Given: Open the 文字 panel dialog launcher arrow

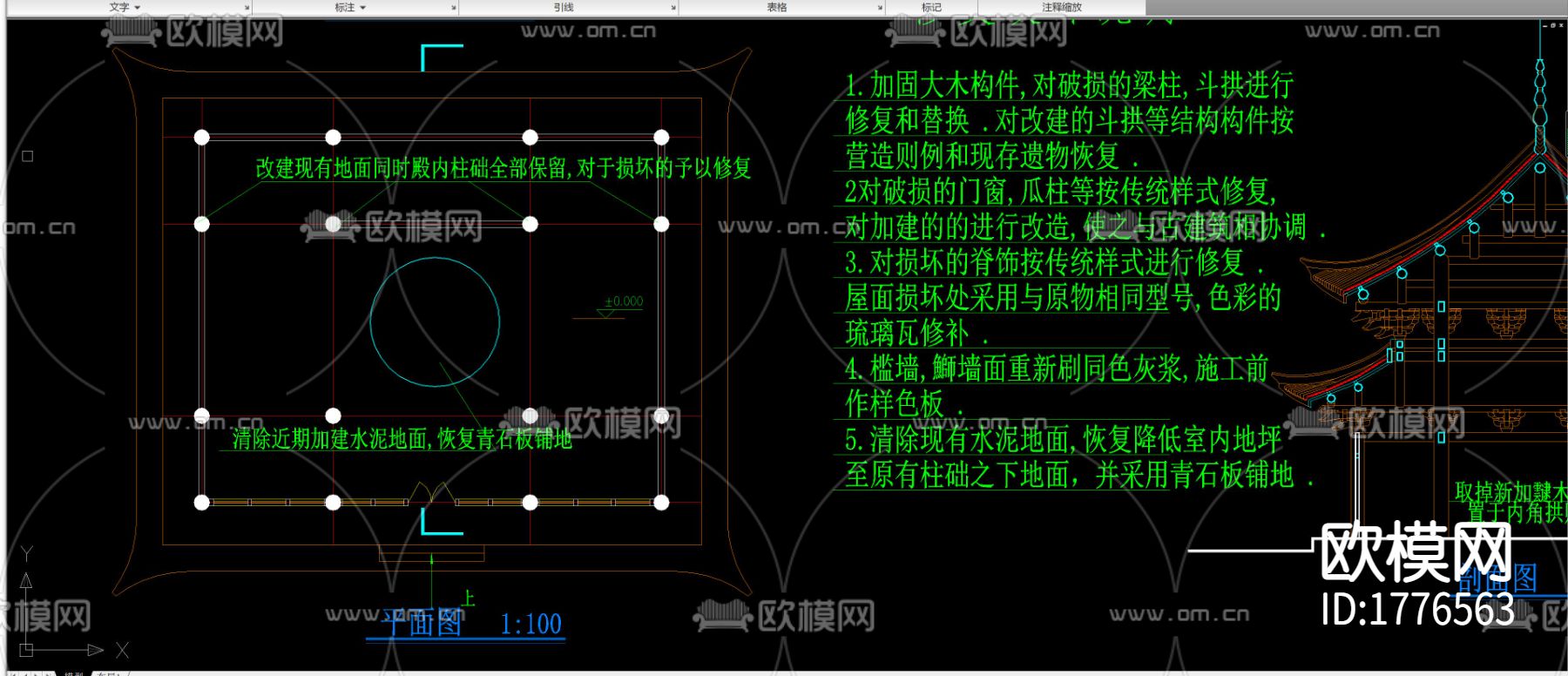Looking at the screenshot, I should [247, 8].
